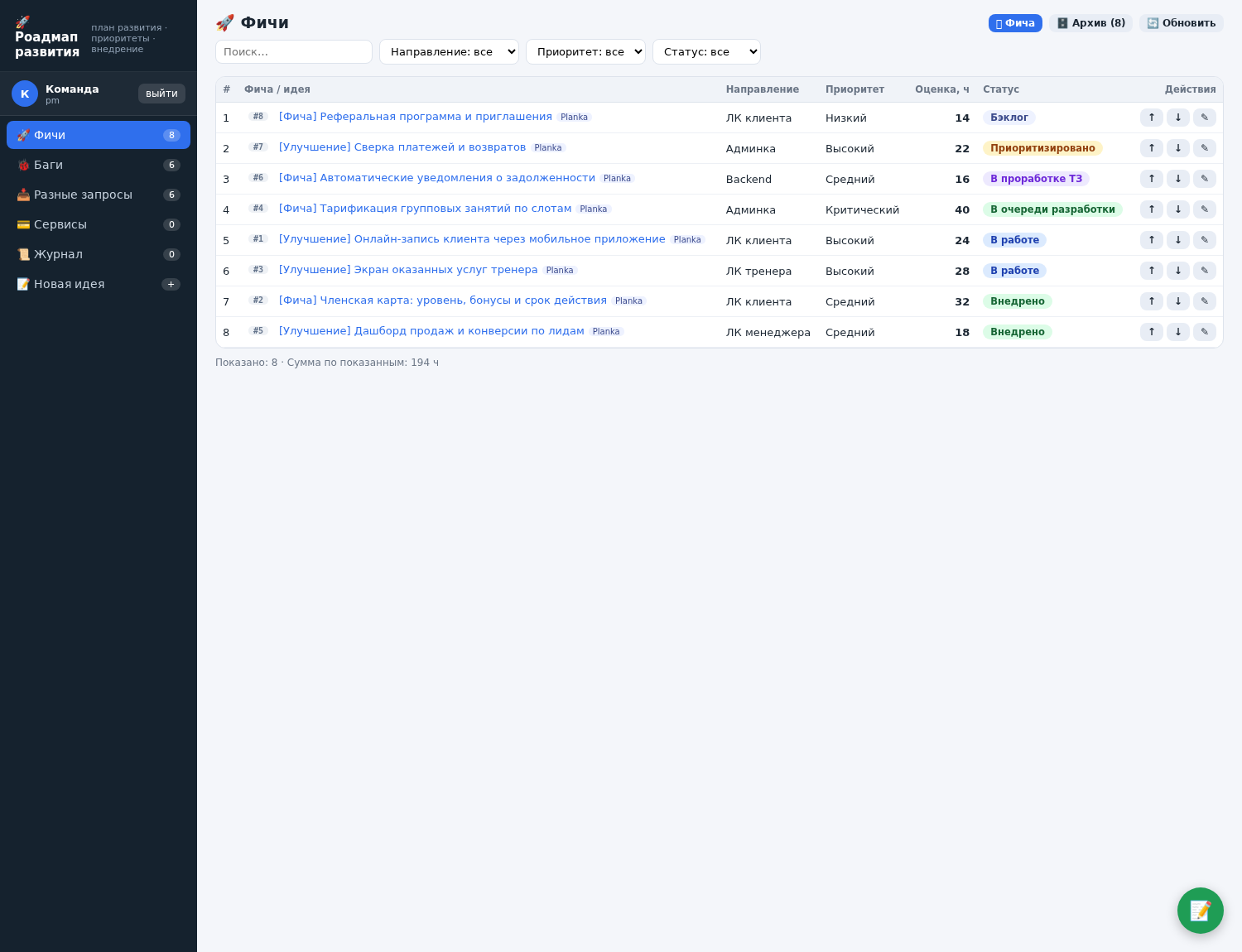Screen dimensions: 1242x952
Task: Open the Журнал section
Action: [x=99, y=254]
